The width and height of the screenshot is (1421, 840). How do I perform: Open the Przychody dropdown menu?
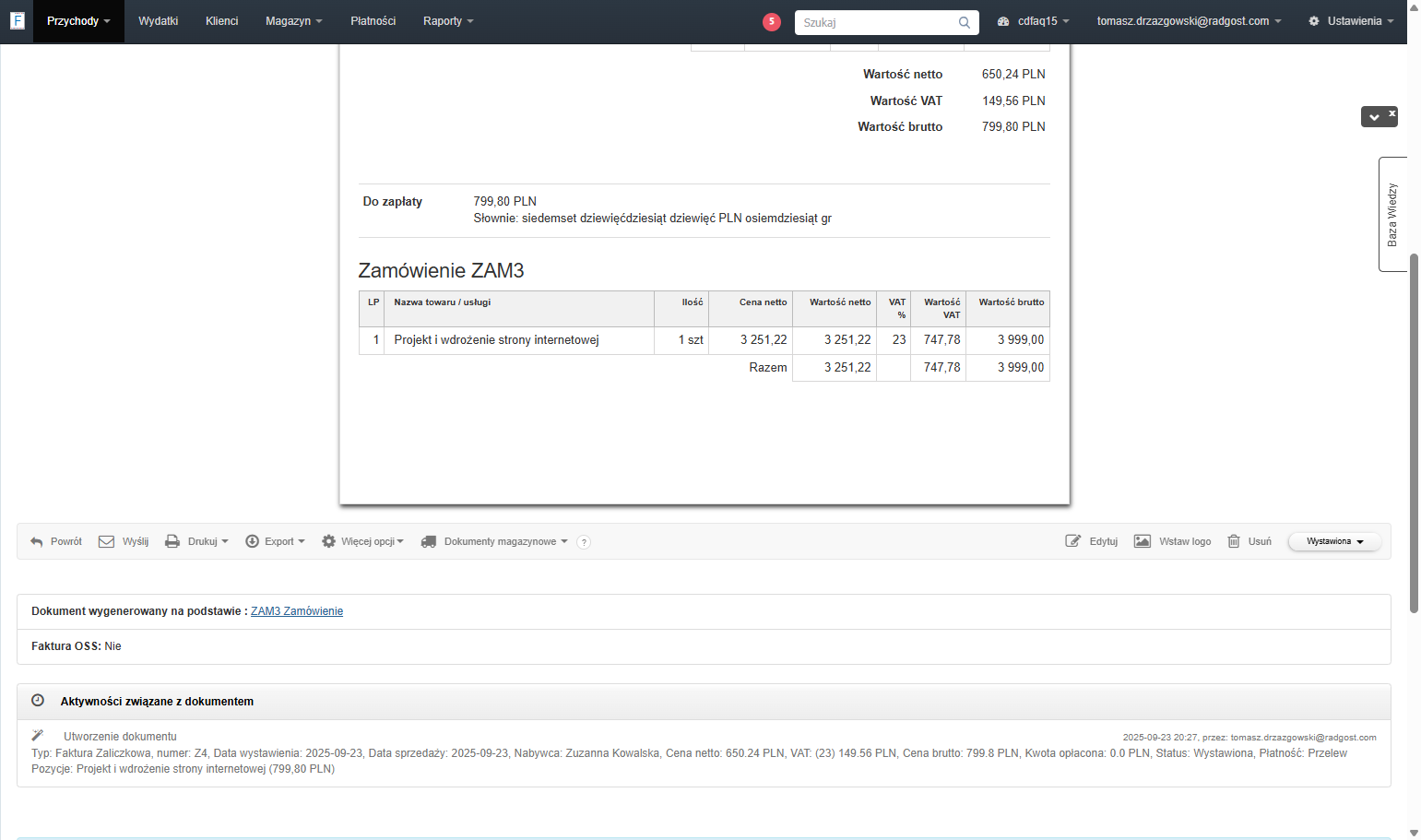[x=78, y=21]
